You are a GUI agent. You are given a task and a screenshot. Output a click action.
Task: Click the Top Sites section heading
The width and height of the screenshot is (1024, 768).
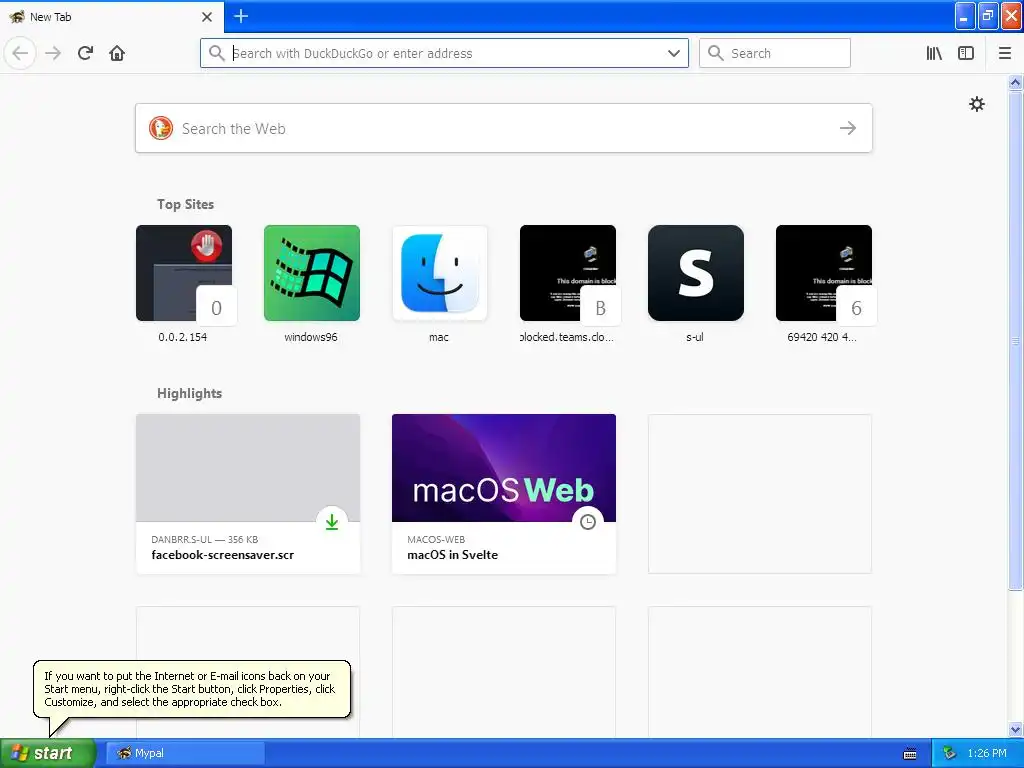pyautogui.click(x=185, y=204)
